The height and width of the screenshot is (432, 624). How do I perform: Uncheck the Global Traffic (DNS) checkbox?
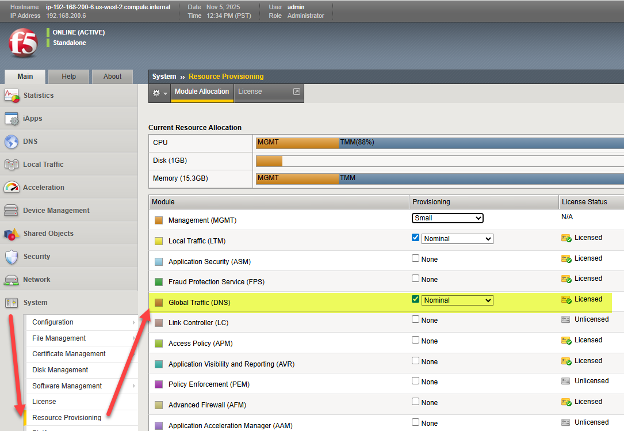(x=416, y=299)
